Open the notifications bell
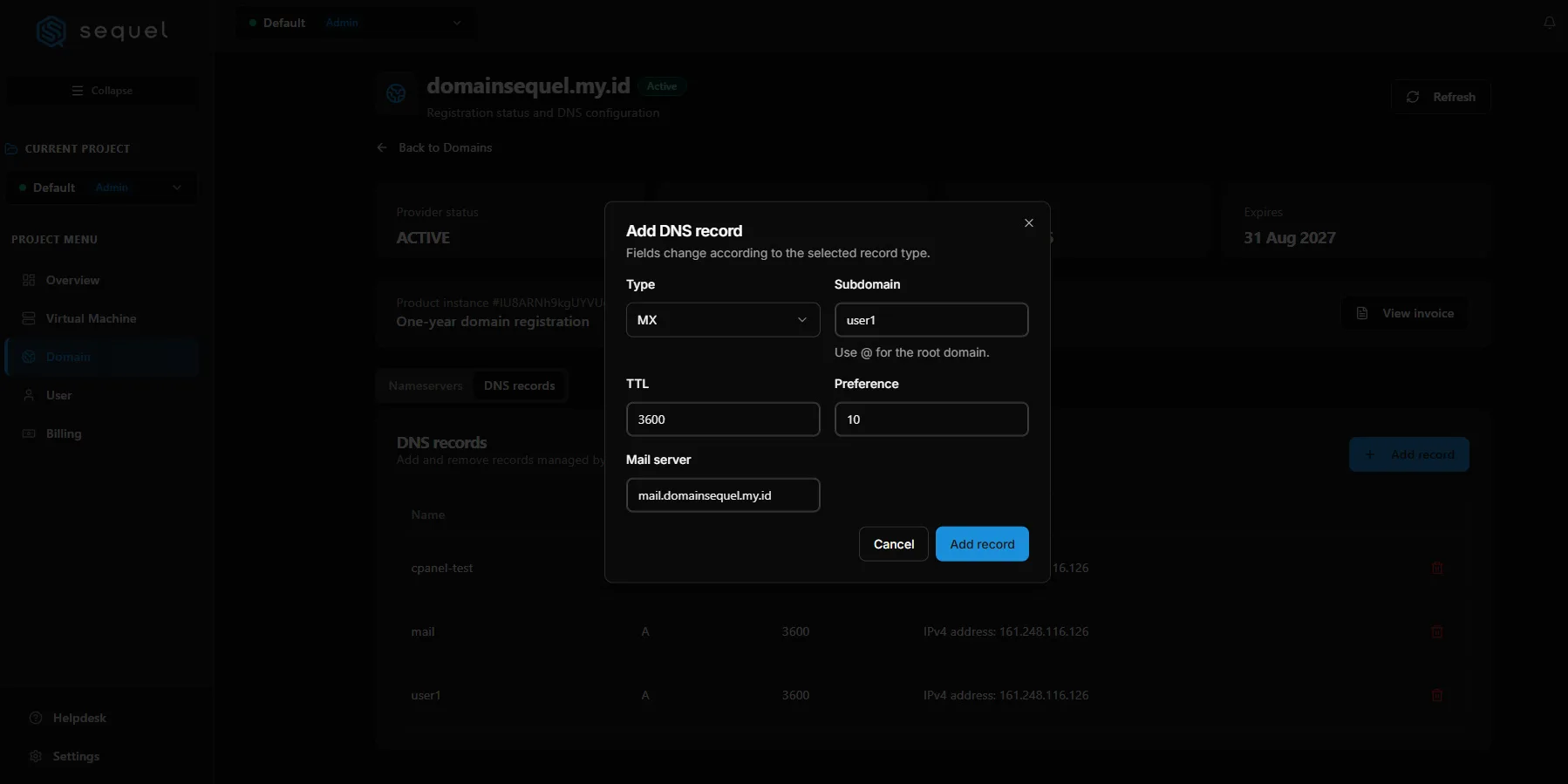This screenshot has width=1568, height=784. [1549, 23]
